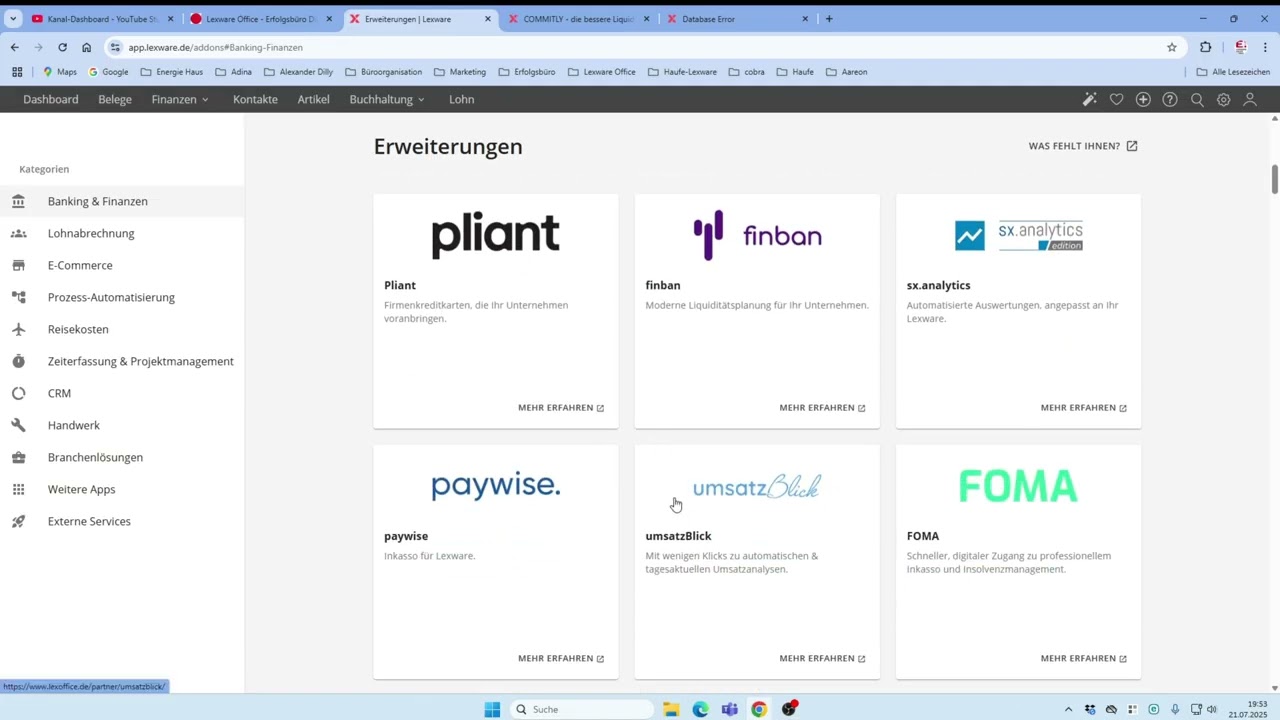Open the Marketing bookmark folder
Viewport: 1280px width, 720px height.
pyautogui.click(x=460, y=72)
